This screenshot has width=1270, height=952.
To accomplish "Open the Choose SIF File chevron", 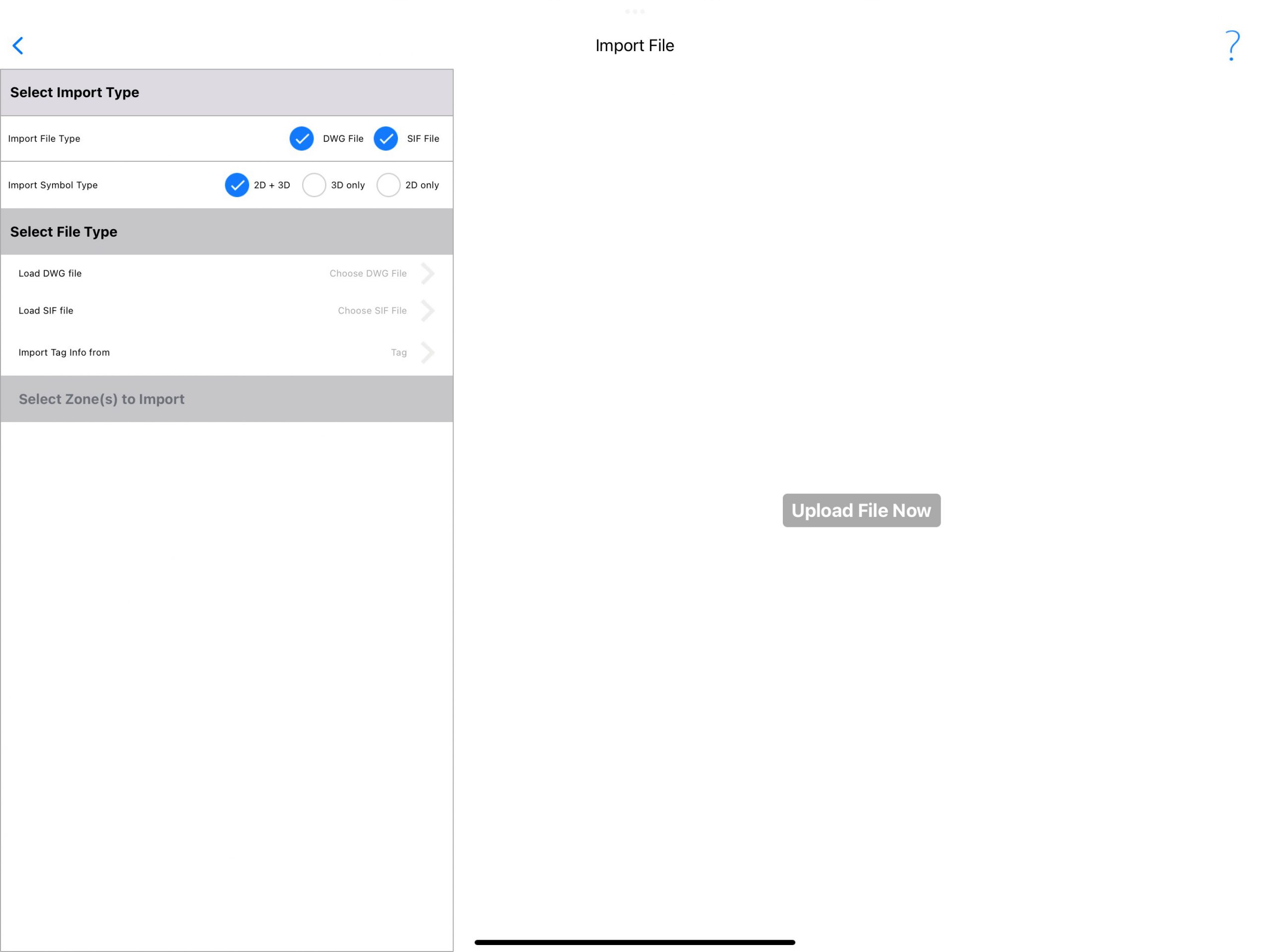I will click(x=428, y=311).
